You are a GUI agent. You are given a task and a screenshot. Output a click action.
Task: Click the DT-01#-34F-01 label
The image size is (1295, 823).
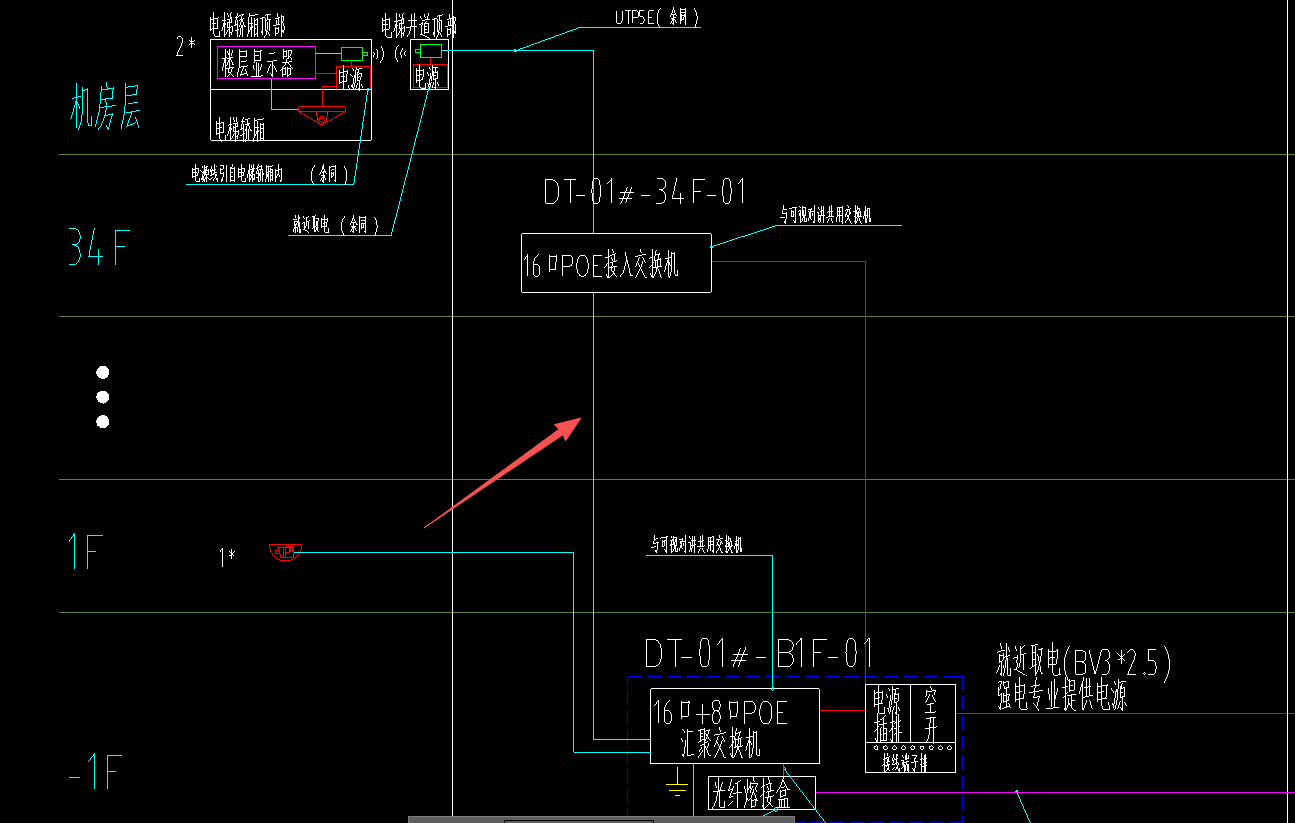645,191
